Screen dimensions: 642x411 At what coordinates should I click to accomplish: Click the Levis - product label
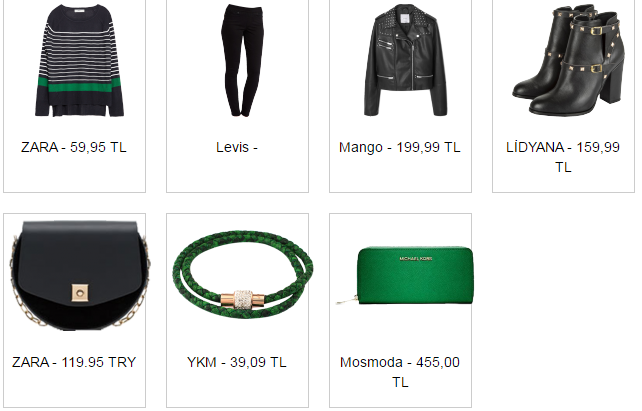point(237,147)
